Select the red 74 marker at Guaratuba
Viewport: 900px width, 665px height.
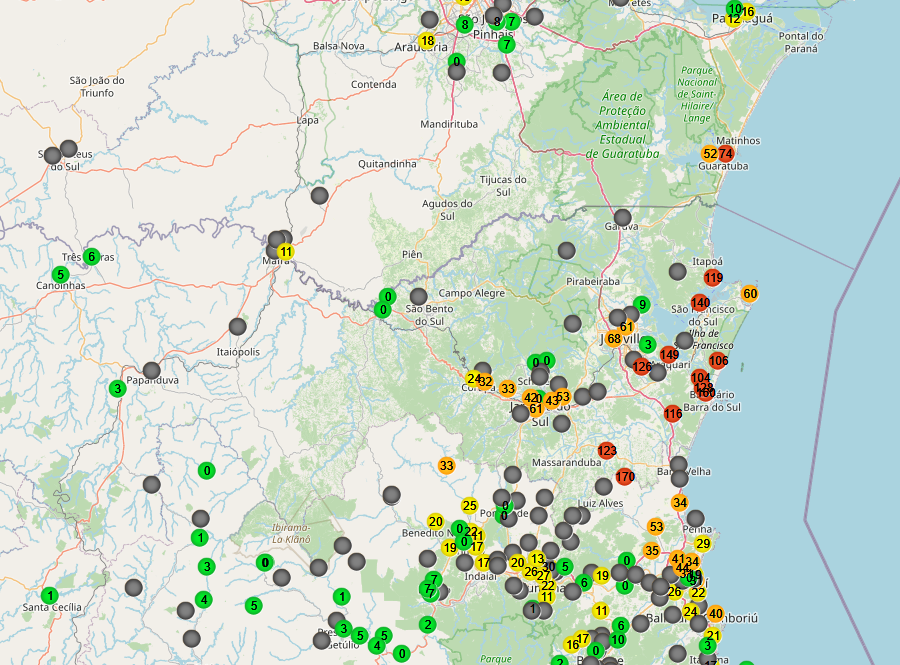[x=725, y=153]
